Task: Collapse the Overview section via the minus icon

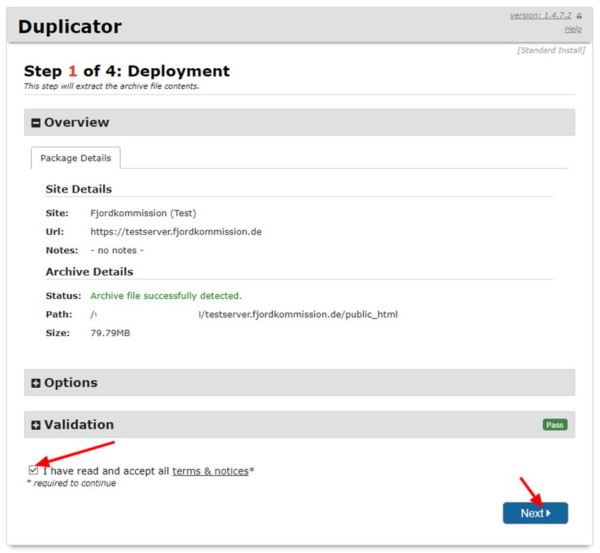Action: coord(36,123)
